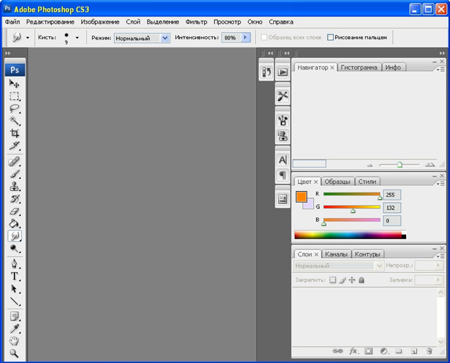Toggle lock image pixels brush icon
450x363 pixels.
pyautogui.click(x=343, y=280)
